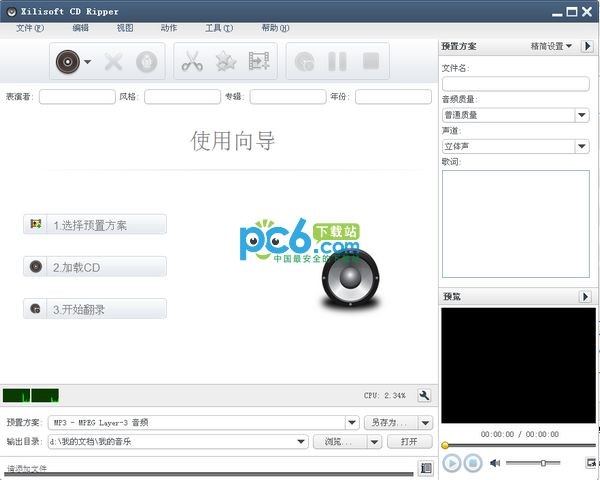Open the 另存为 dropdown arrow

[x=425, y=423]
